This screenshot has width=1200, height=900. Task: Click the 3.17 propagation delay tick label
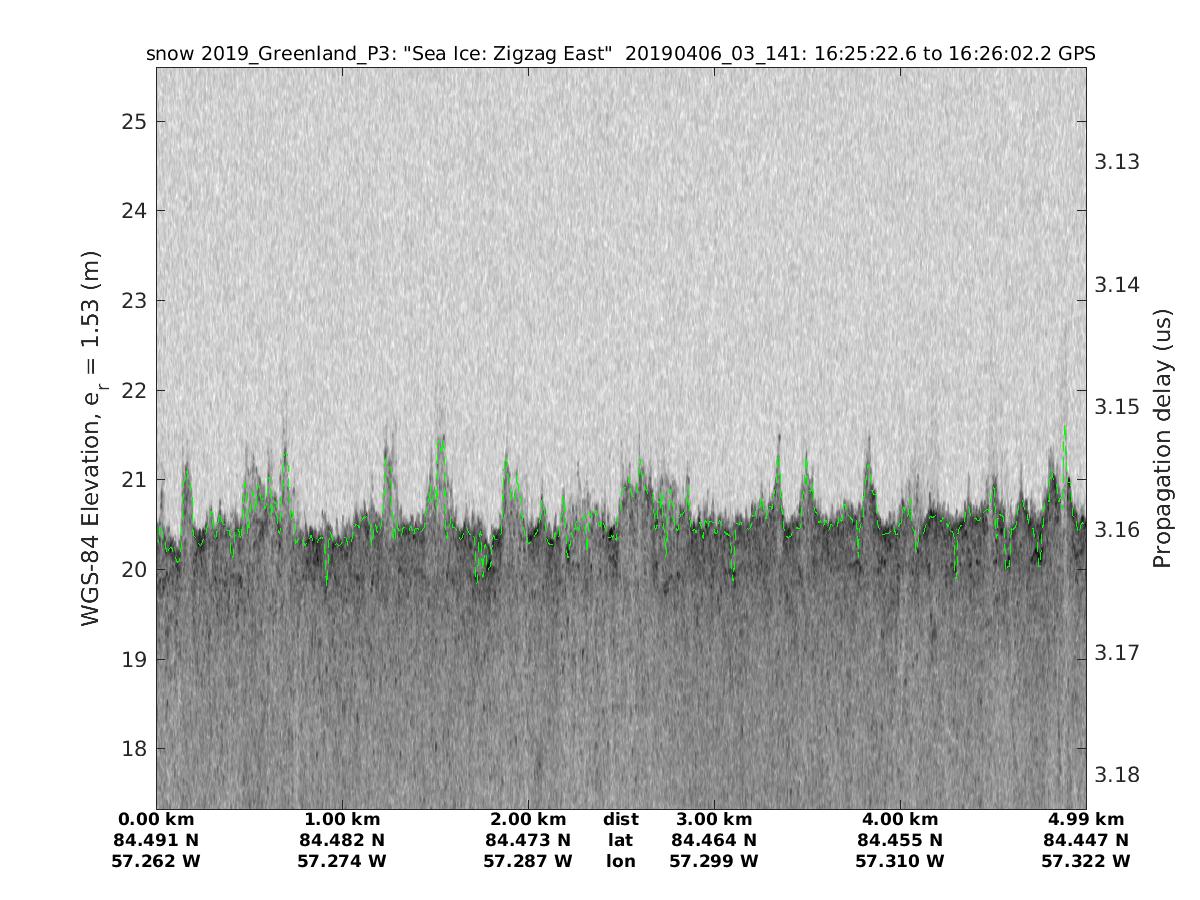click(1118, 653)
